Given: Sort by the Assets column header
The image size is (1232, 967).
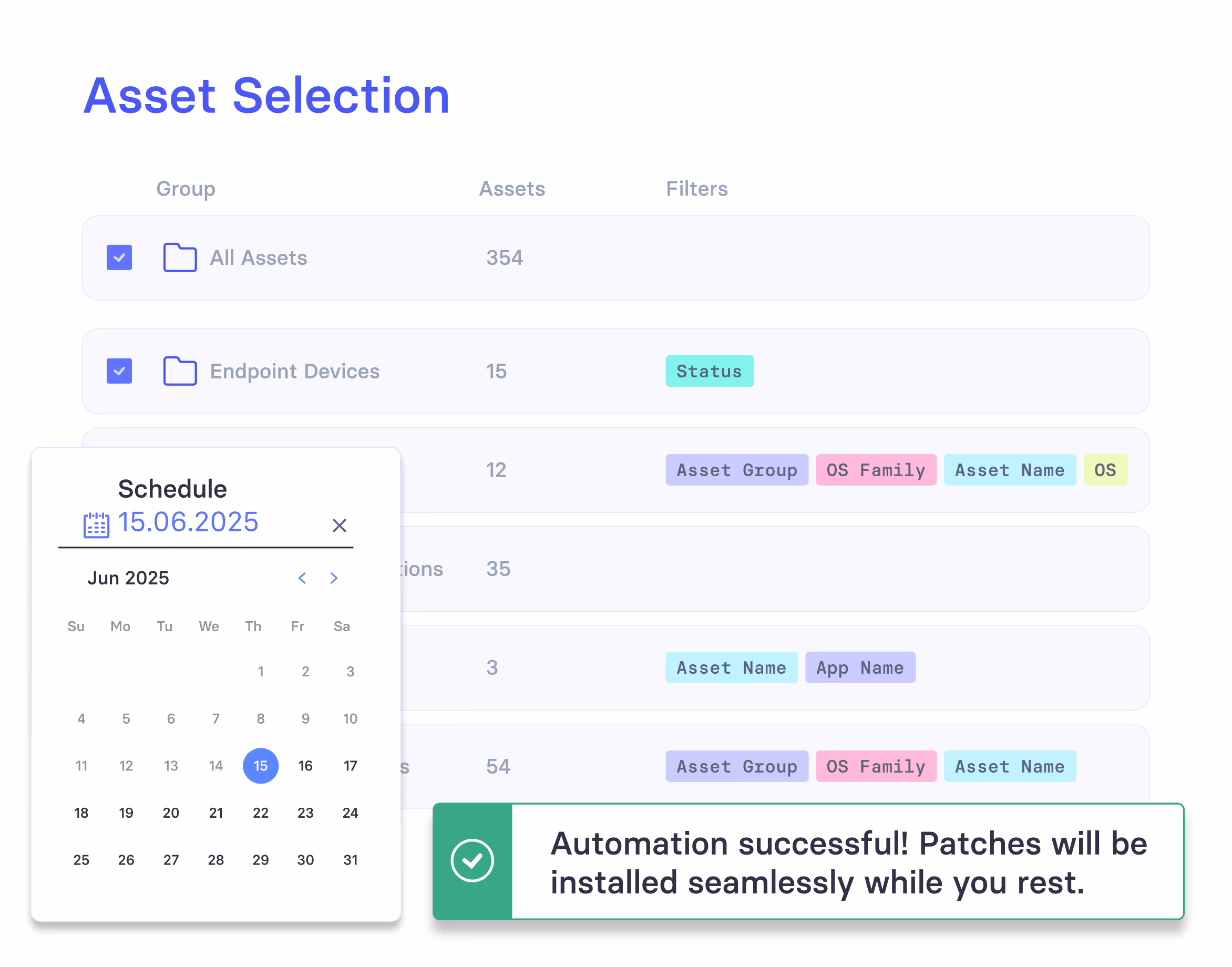Looking at the screenshot, I should (x=512, y=189).
